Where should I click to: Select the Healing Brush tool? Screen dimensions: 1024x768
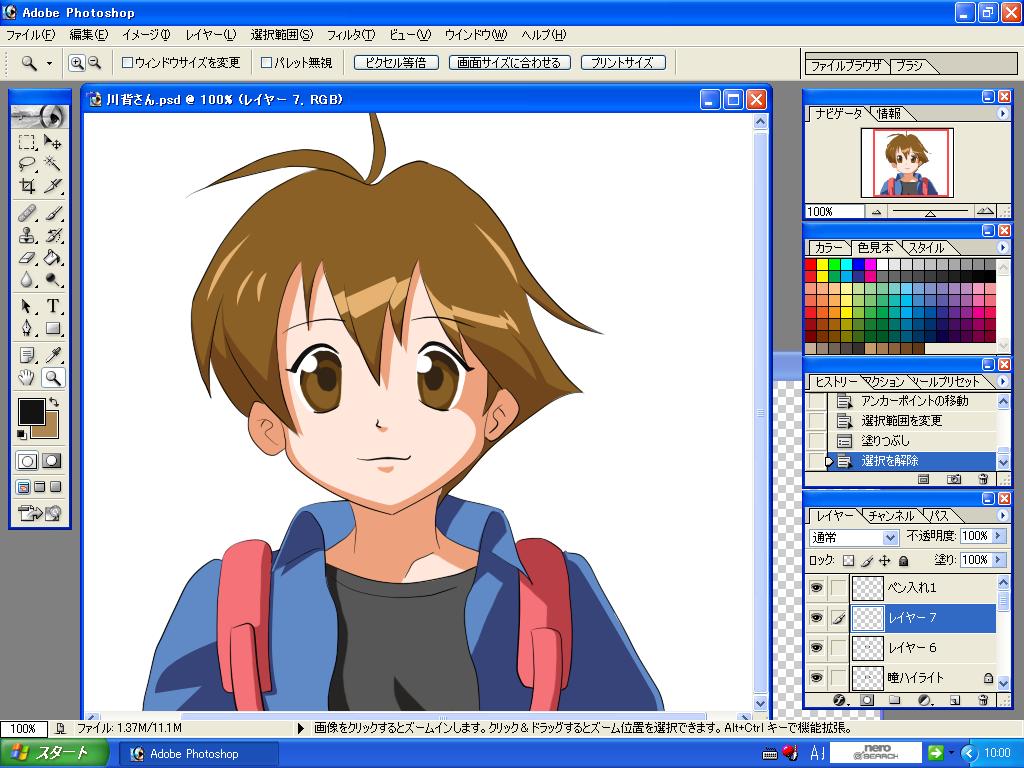pos(27,214)
